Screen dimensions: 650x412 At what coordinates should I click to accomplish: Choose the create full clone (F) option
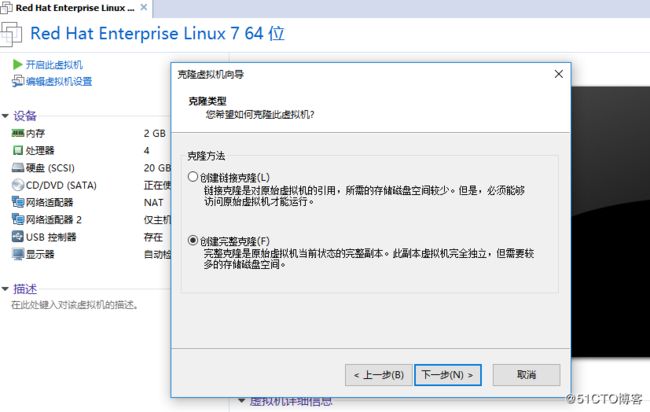click(x=192, y=240)
